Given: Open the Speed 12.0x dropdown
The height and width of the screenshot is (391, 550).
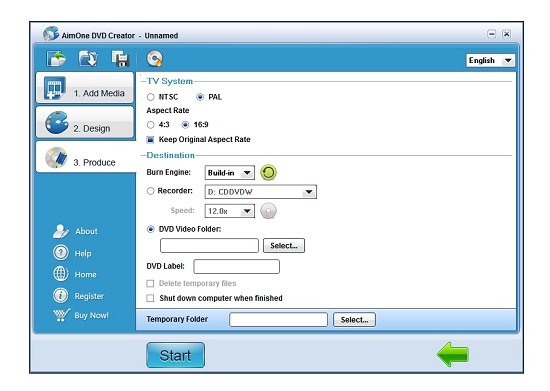Looking at the screenshot, I should click(230, 211).
